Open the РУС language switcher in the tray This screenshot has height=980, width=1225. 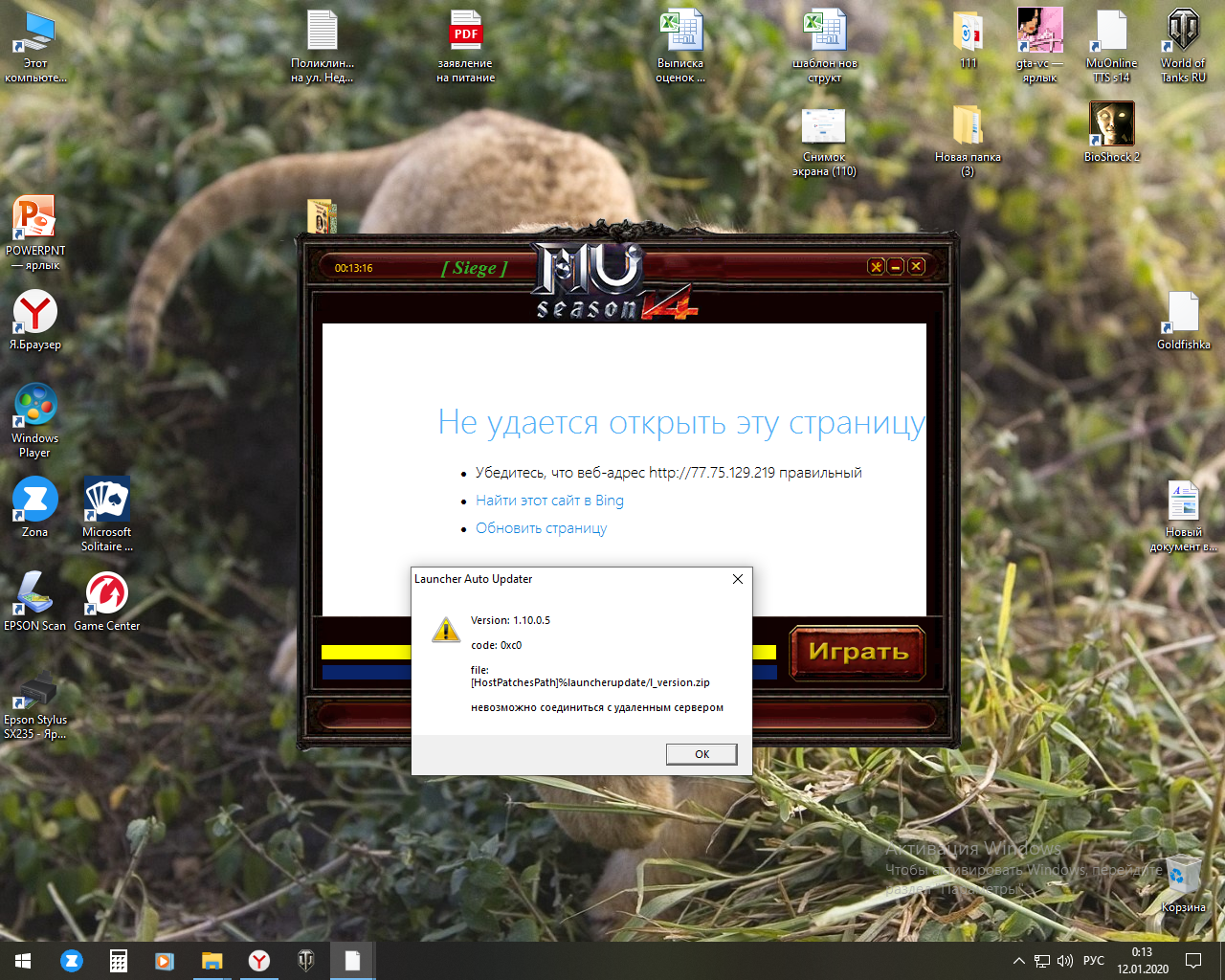click(1093, 961)
